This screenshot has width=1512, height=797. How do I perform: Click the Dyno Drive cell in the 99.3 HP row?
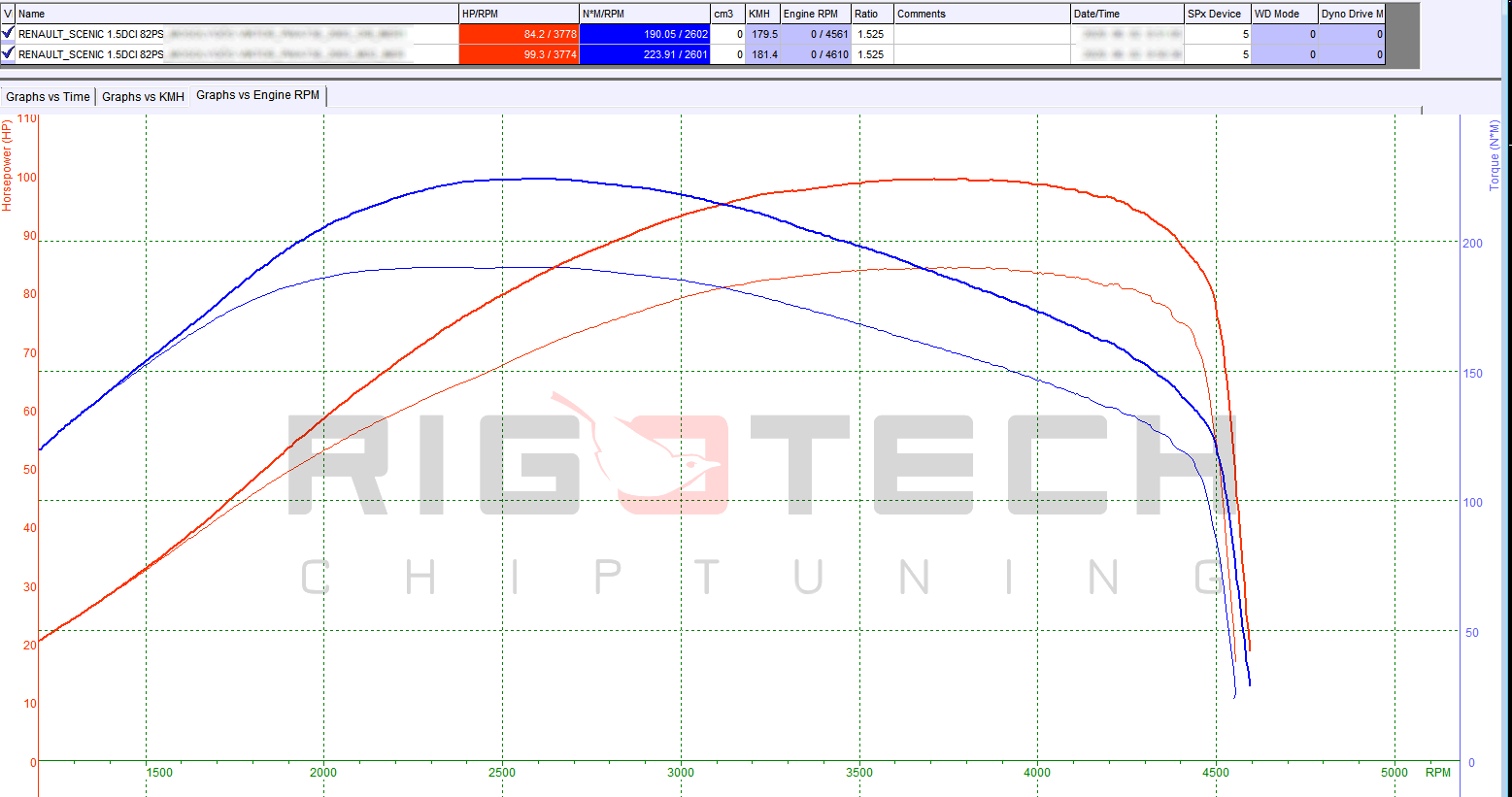(1352, 54)
